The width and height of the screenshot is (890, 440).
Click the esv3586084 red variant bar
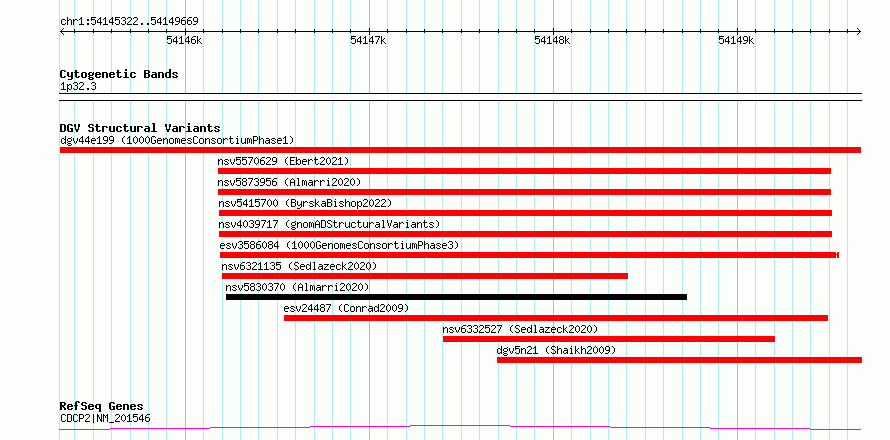pyautogui.click(x=530, y=255)
